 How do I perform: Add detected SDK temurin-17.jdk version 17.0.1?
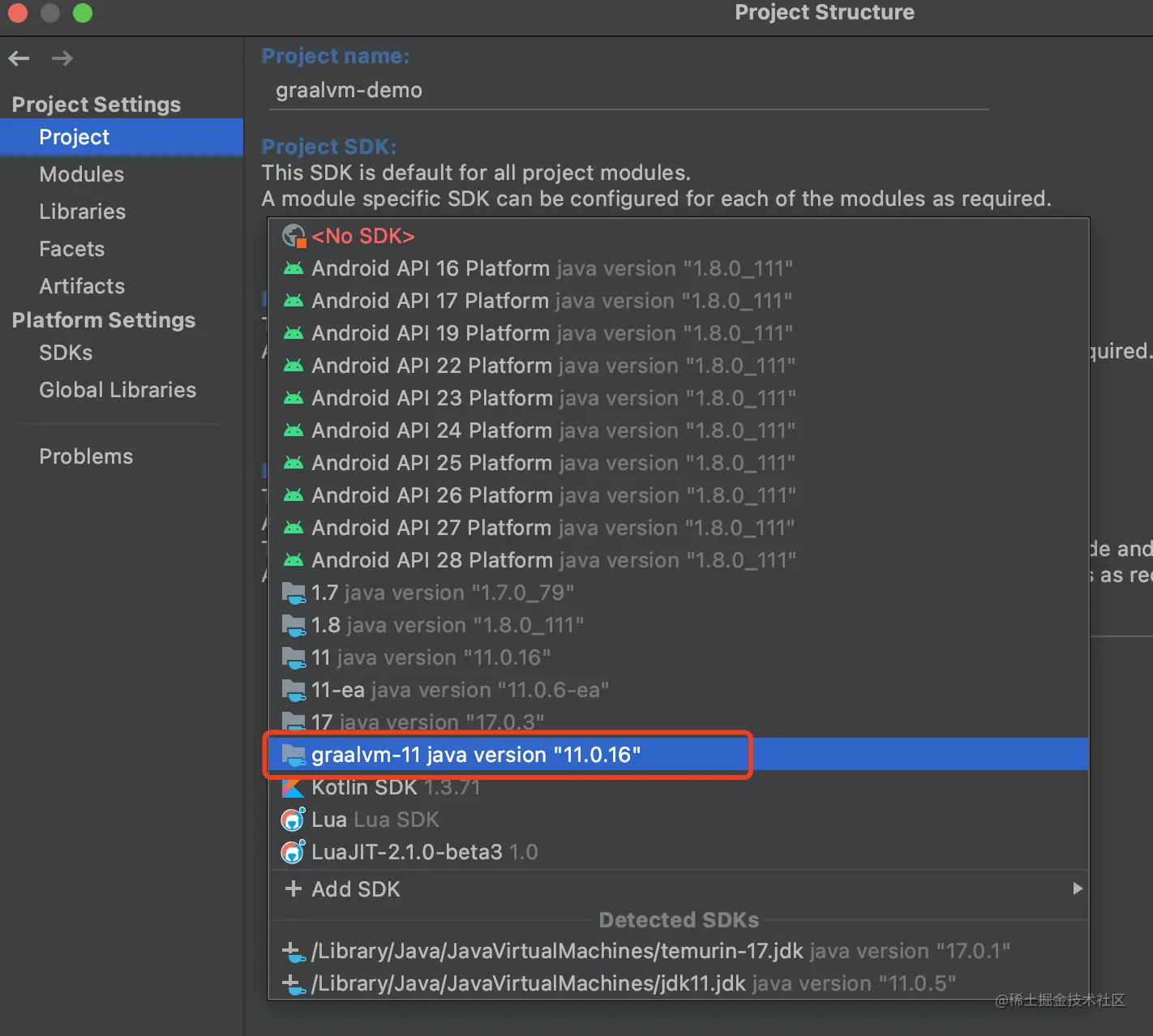point(679,951)
